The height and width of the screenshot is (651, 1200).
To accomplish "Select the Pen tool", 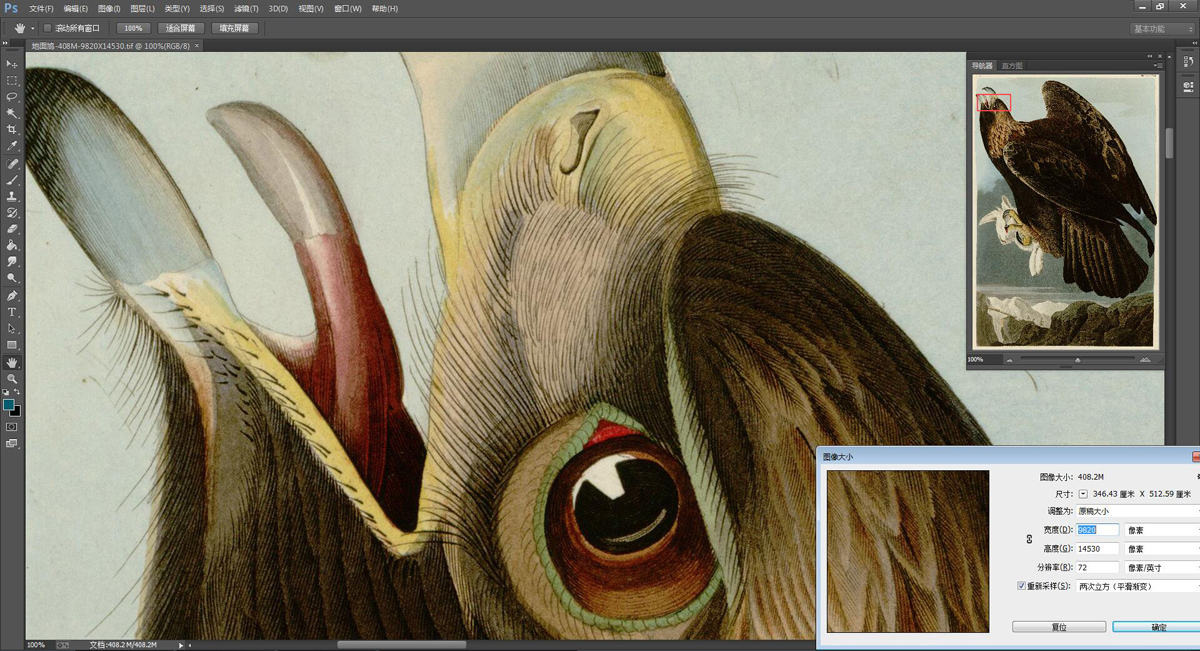I will click(12, 296).
